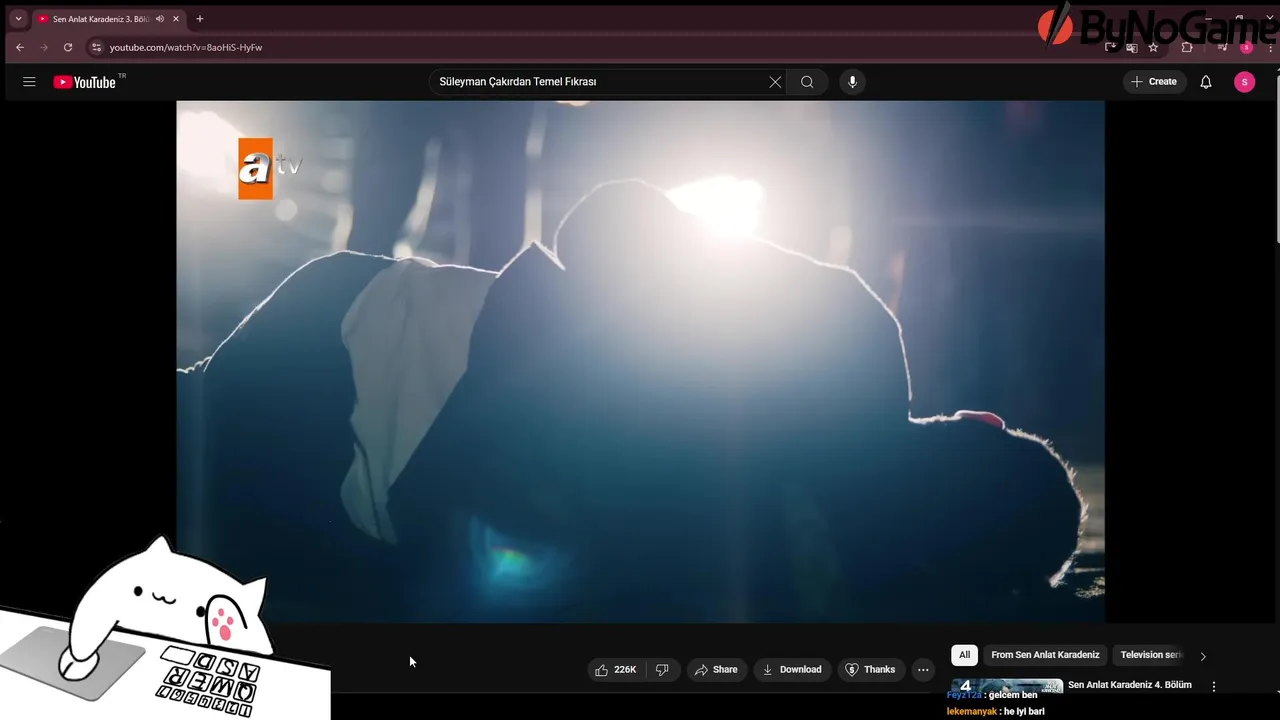Run search with the magnifier button

[807, 82]
